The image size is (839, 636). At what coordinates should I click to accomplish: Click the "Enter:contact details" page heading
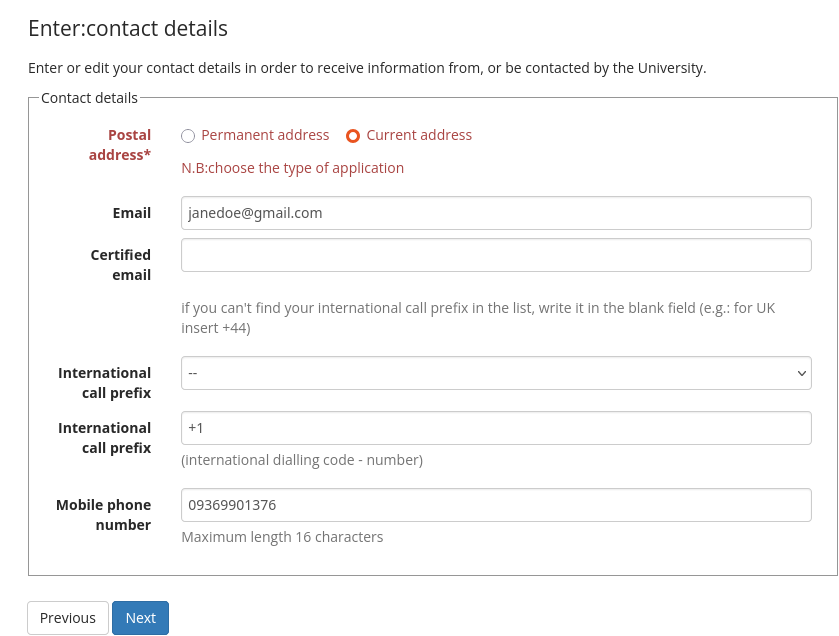click(128, 29)
